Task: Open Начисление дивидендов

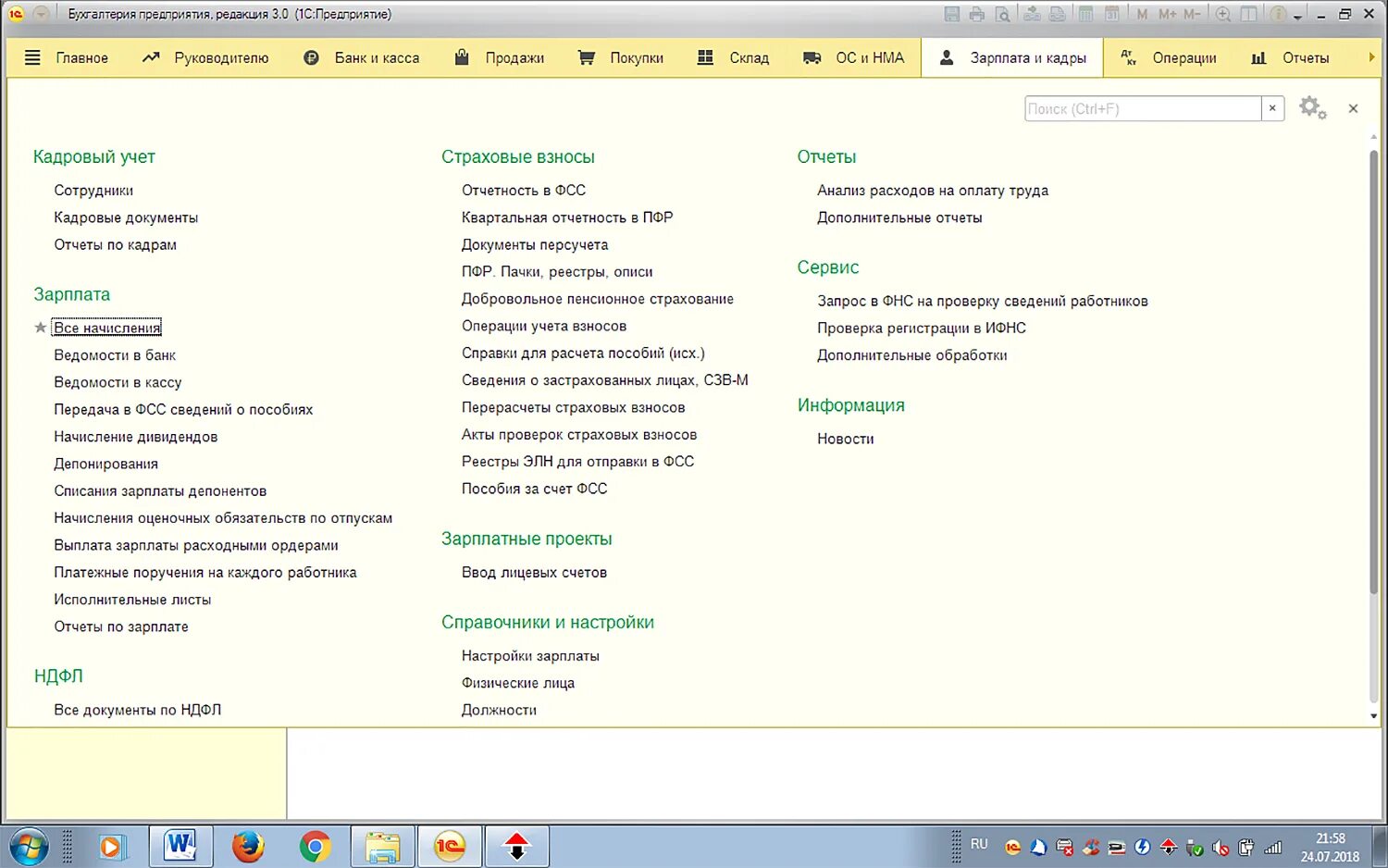Action: coord(136,437)
